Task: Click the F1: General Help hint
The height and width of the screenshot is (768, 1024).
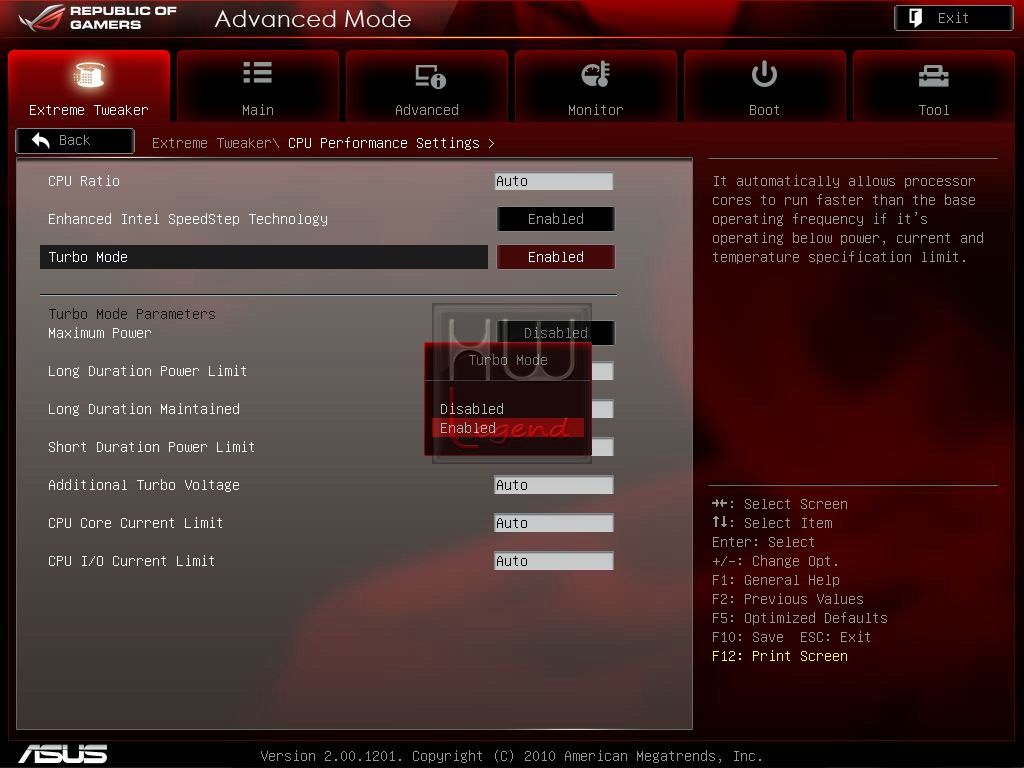Action: pyautogui.click(x=776, y=581)
